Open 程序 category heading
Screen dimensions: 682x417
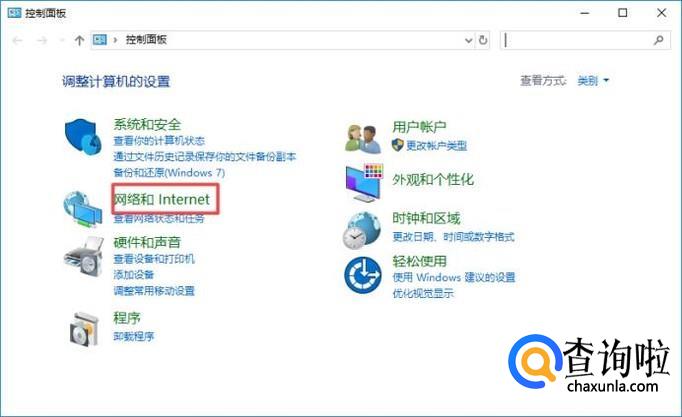pyautogui.click(x=127, y=318)
